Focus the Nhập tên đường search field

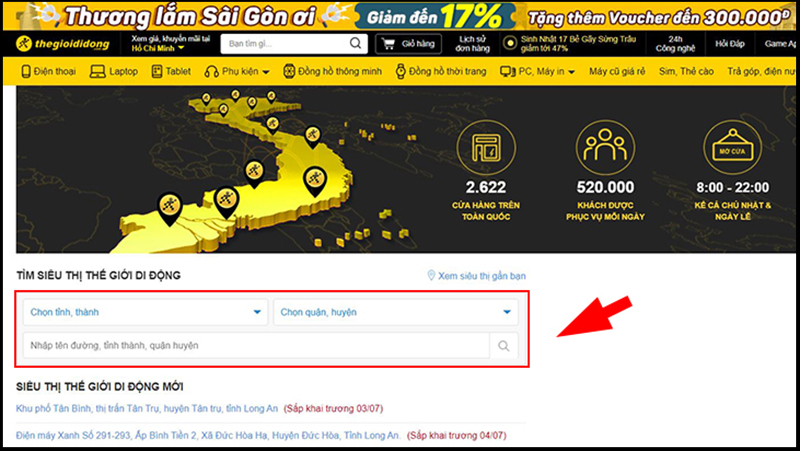pos(256,345)
